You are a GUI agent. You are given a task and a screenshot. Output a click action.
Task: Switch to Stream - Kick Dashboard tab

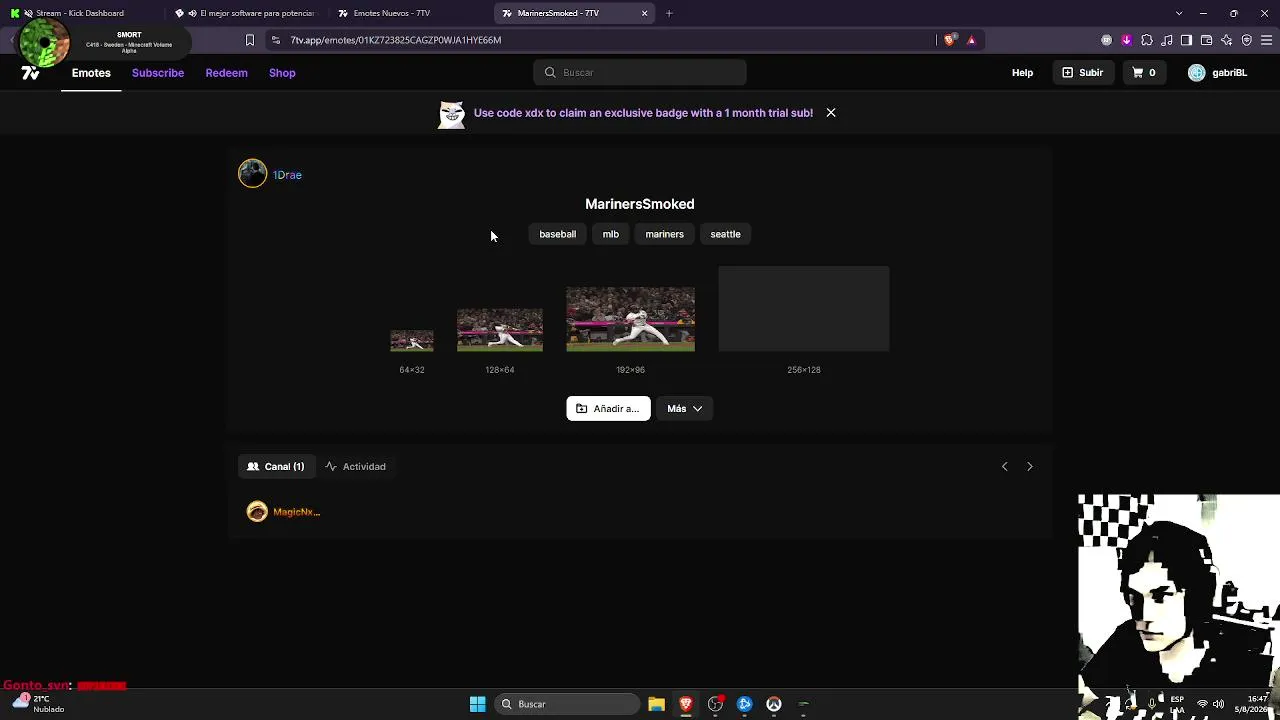pyautogui.click(x=80, y=13)
